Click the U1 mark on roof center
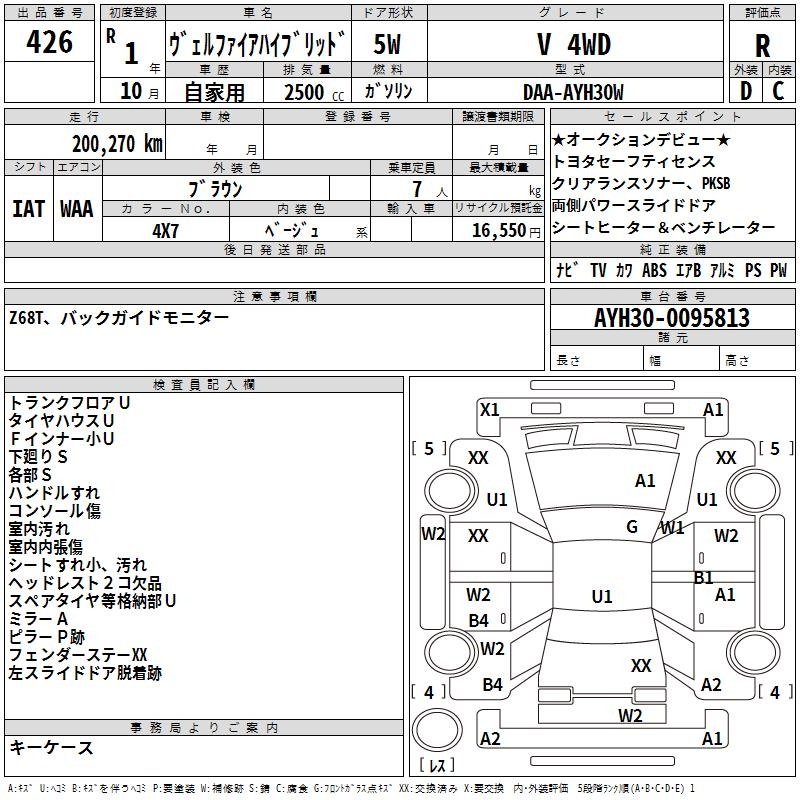This screenshot has width=800, height=800. (x=602, y=596)
